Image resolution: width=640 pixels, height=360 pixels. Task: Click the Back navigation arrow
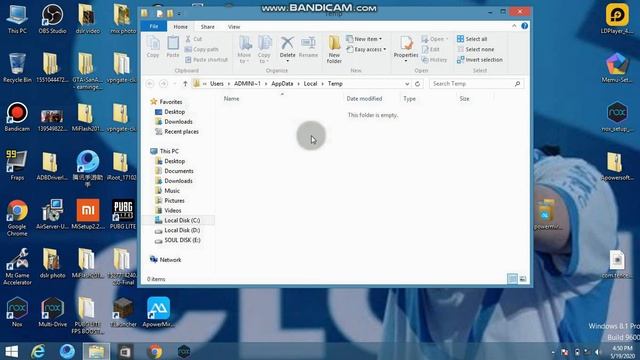click(150, 84)
